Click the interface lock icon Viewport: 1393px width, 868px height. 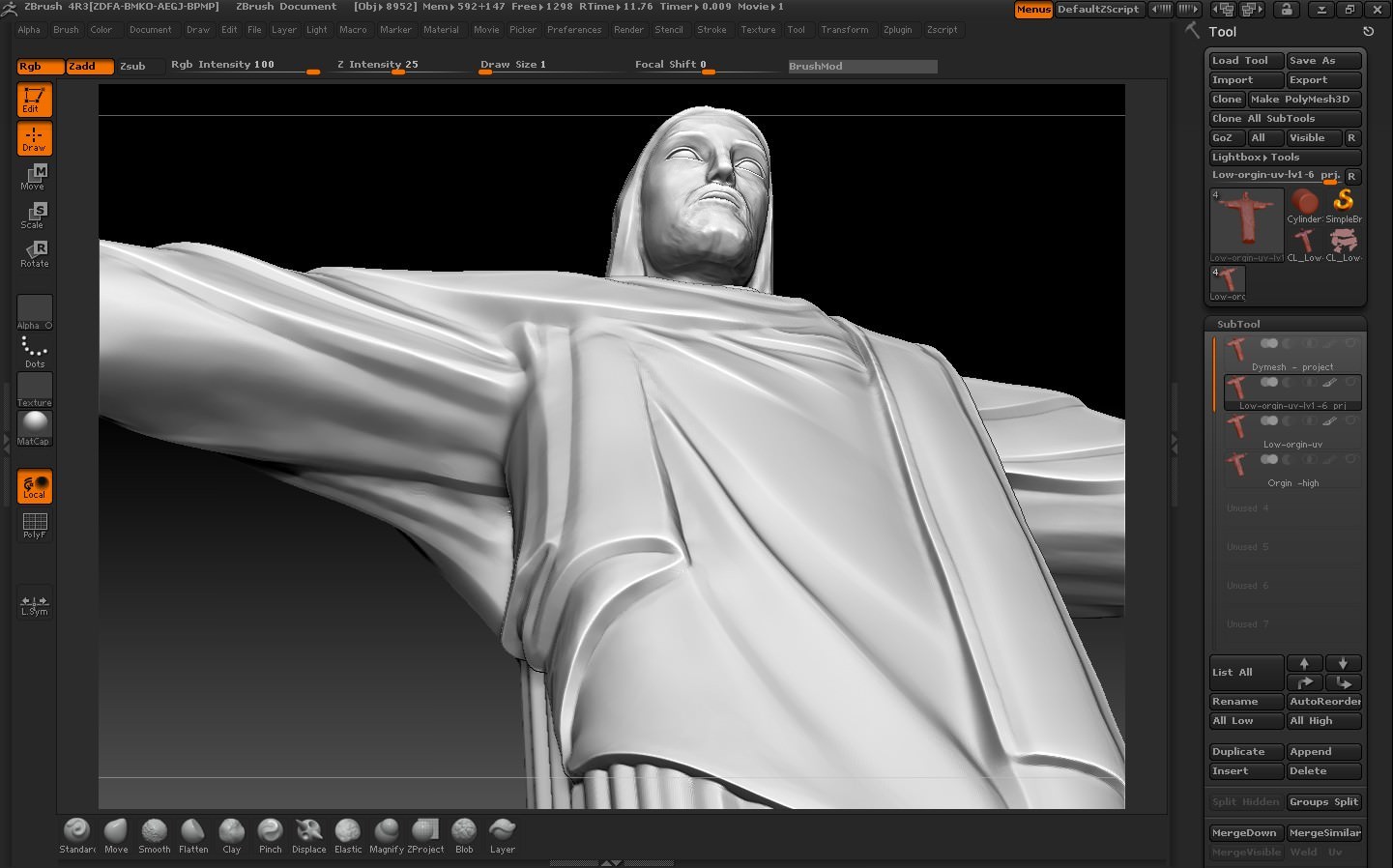(1286, 10)
